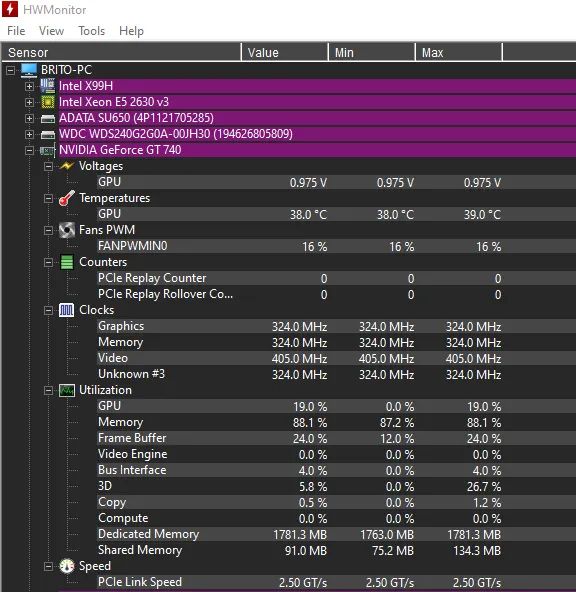576x592 pixels.
Task: Select the Memory row under Clocks
Action: click(x=337, y=342)
